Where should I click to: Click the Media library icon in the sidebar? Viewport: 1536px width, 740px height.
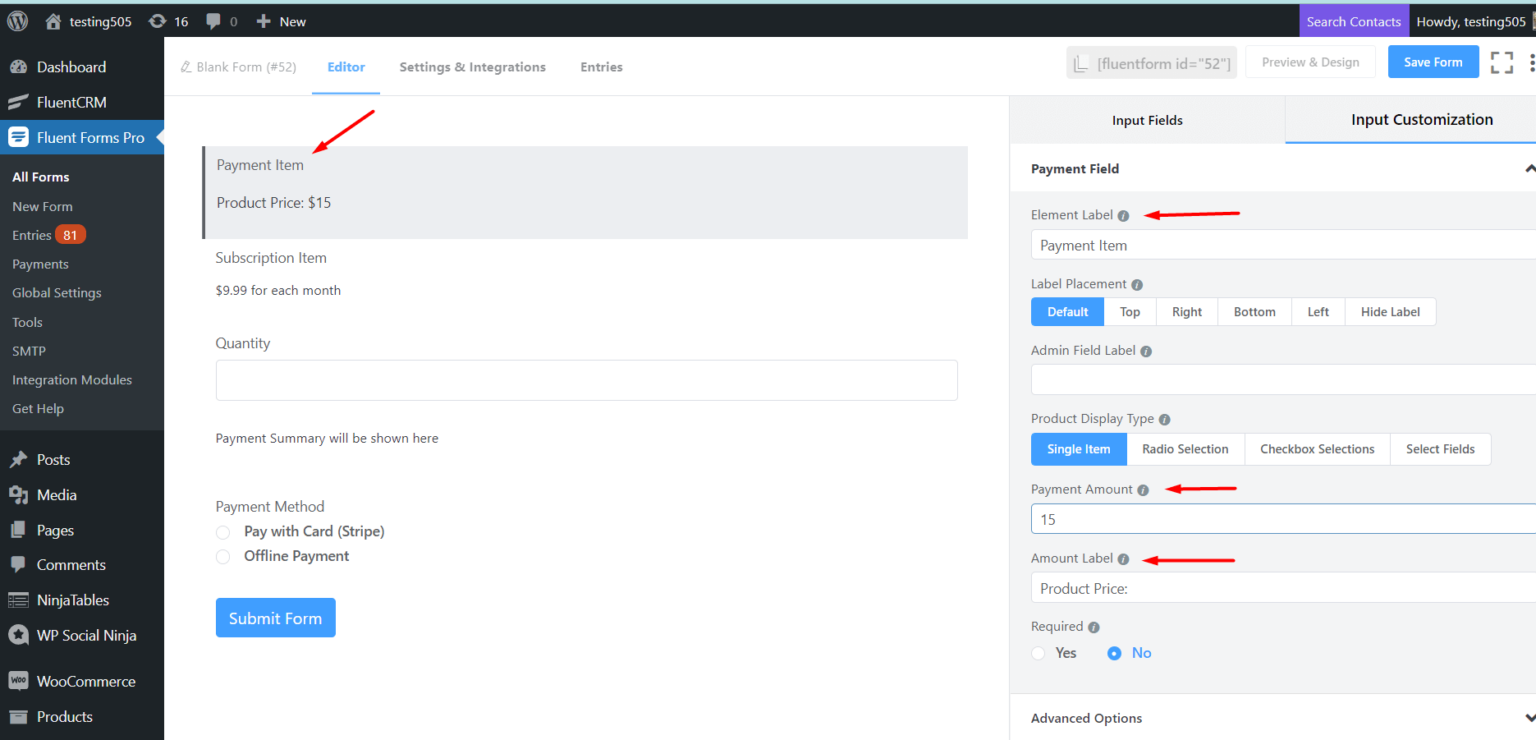[19, 494]
